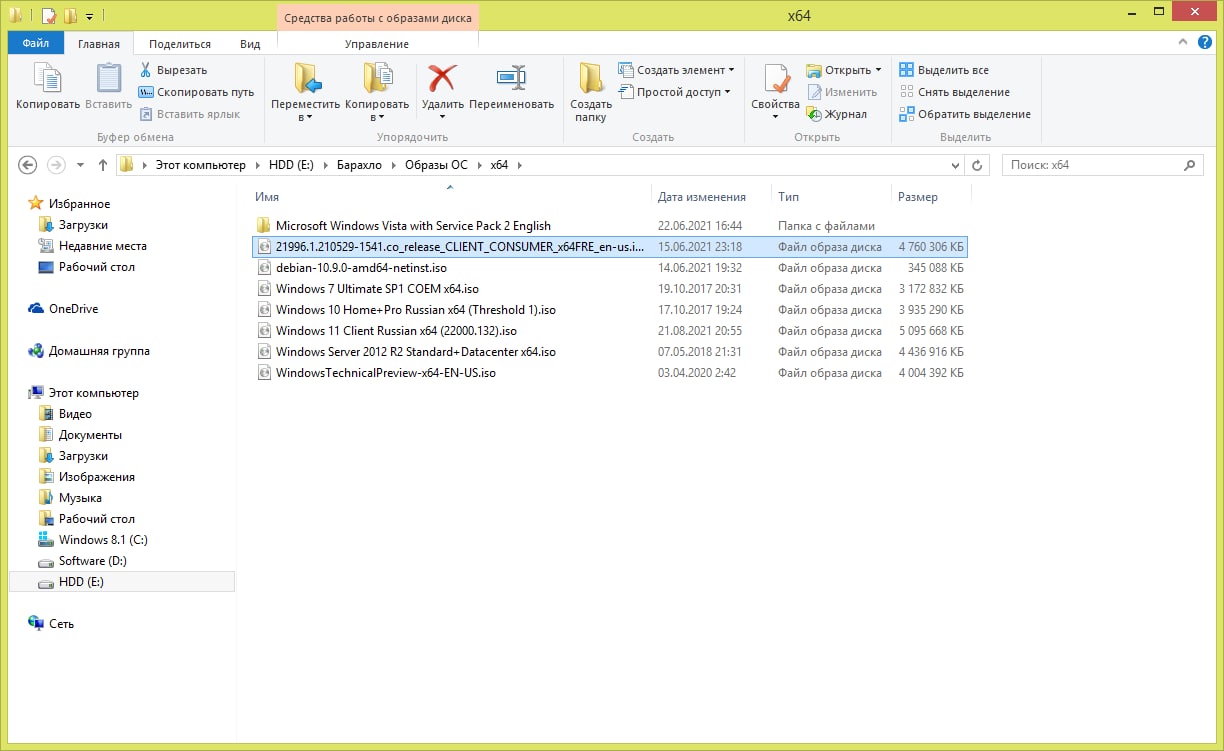Image resolution: width=1224 pixels, height=751 pixels.
Task: Click quick access new folder icon in title bar
Action: 70,15
